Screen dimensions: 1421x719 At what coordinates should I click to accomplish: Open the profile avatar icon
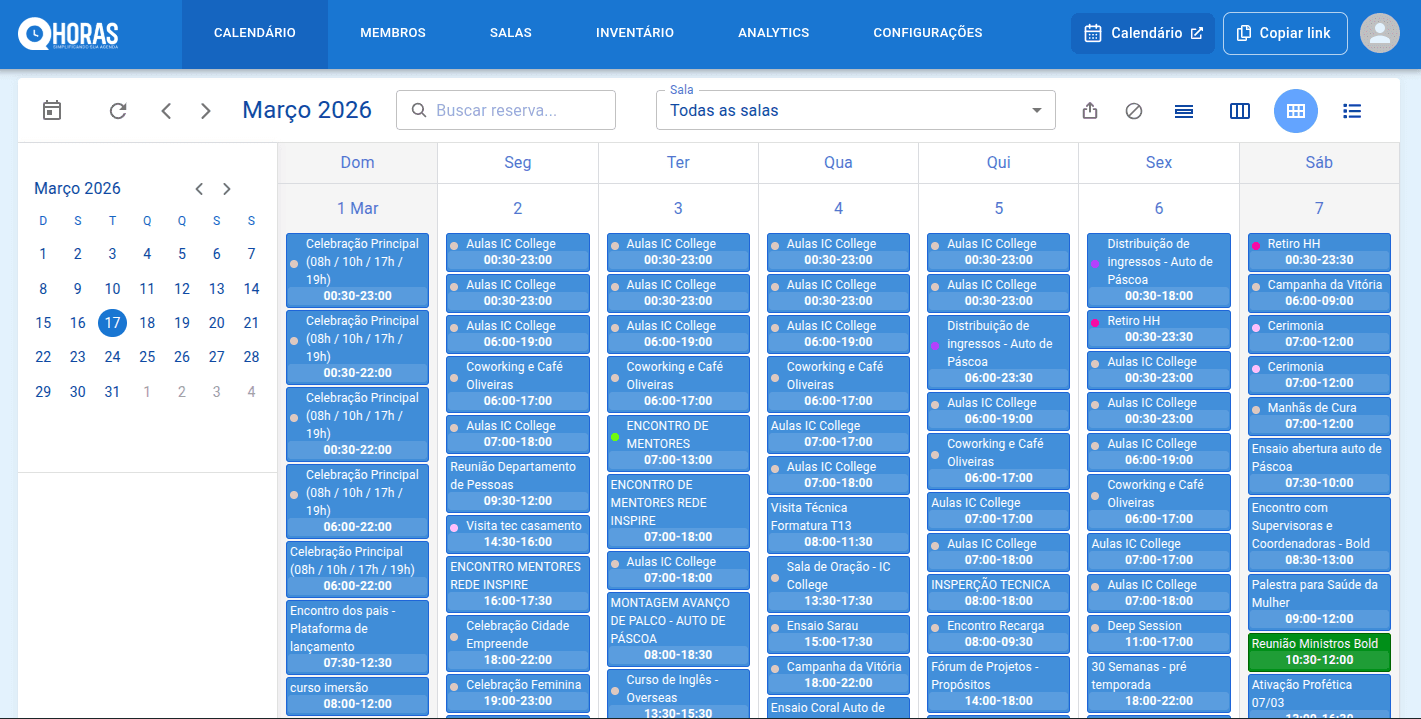[x=1380, y=33]
